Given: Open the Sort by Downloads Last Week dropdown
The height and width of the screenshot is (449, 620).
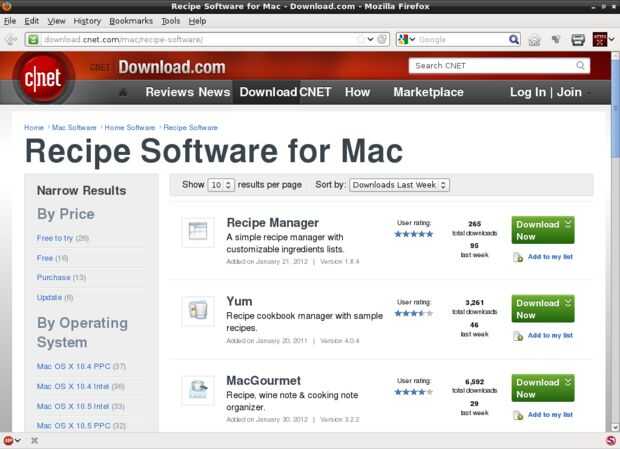Looking at the screenshot, I should (x=399, y=185).
